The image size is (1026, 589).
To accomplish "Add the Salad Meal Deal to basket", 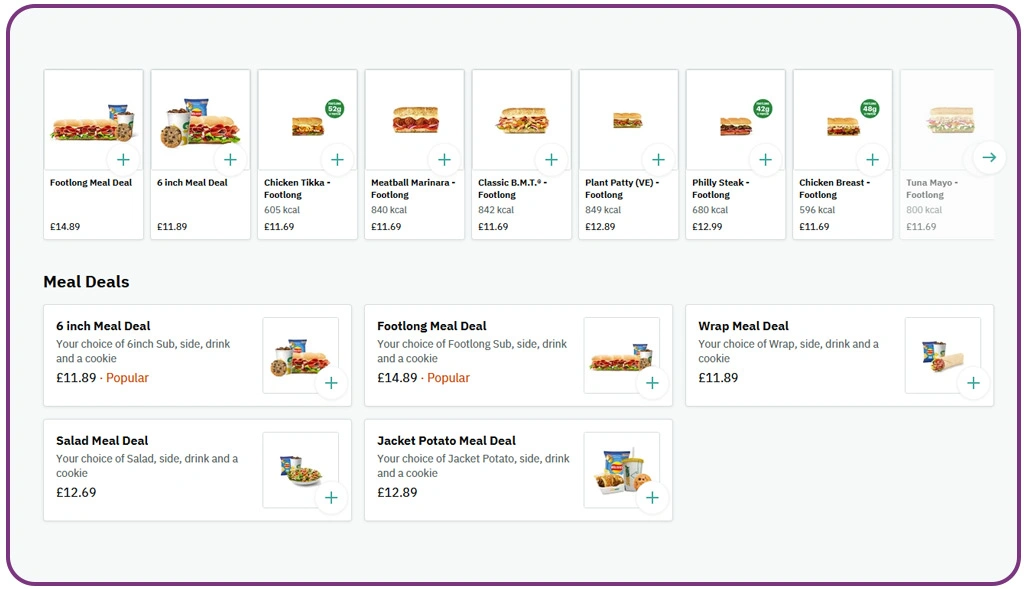I will 331,497.
